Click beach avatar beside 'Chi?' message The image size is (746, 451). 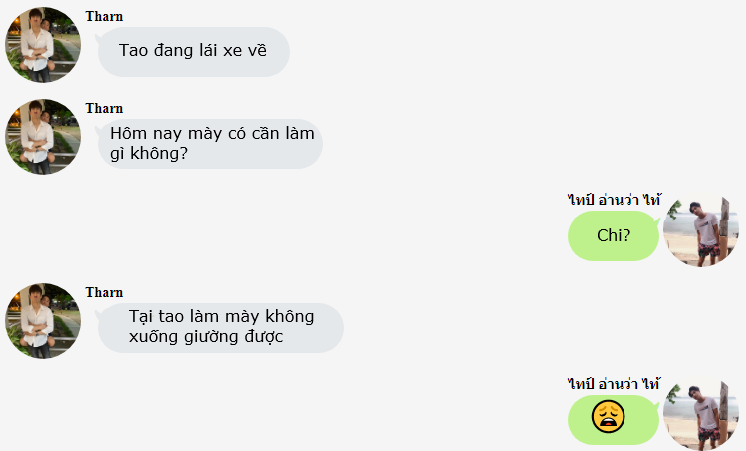click(x=701, y=229)
